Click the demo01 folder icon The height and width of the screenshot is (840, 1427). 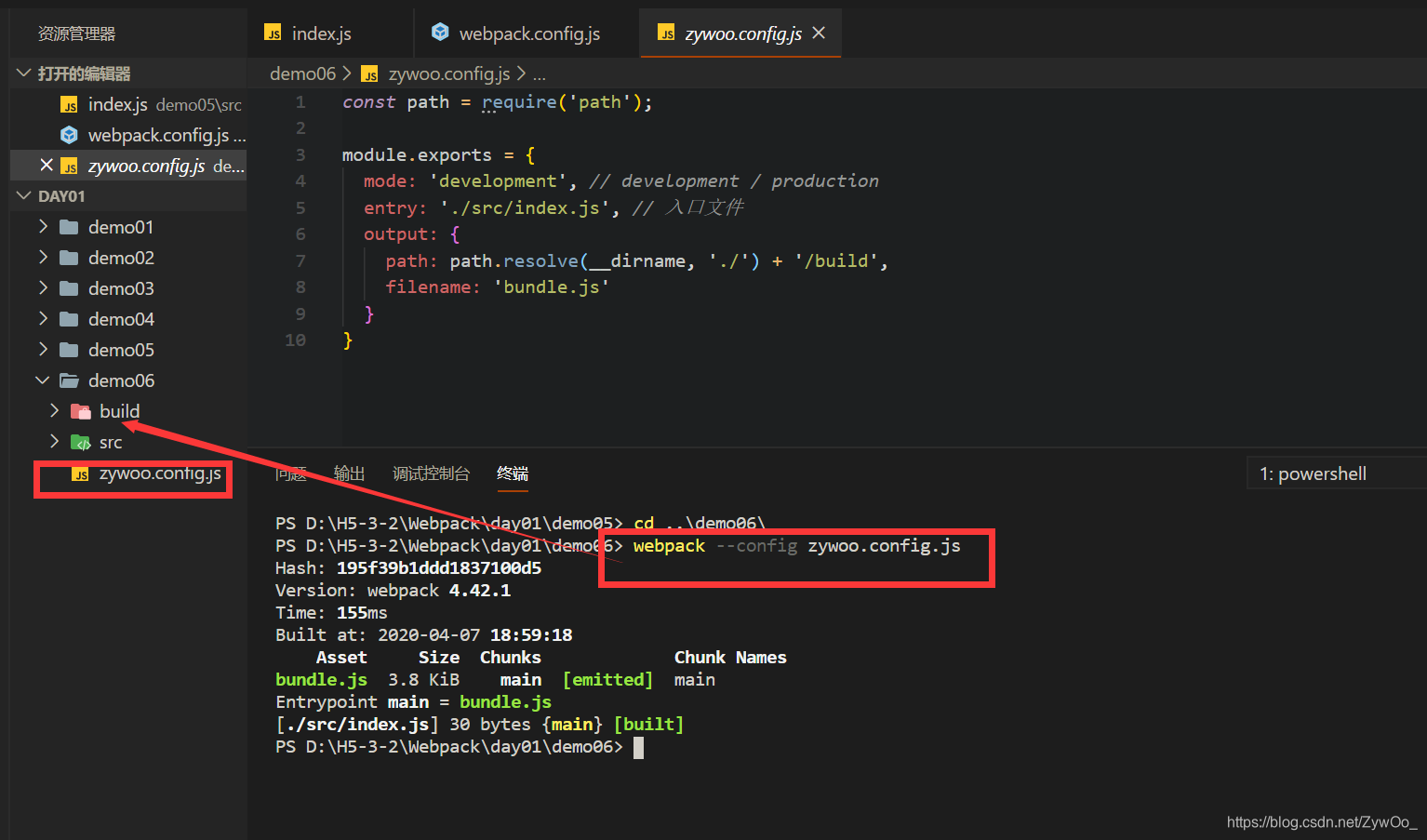[69, 227]
